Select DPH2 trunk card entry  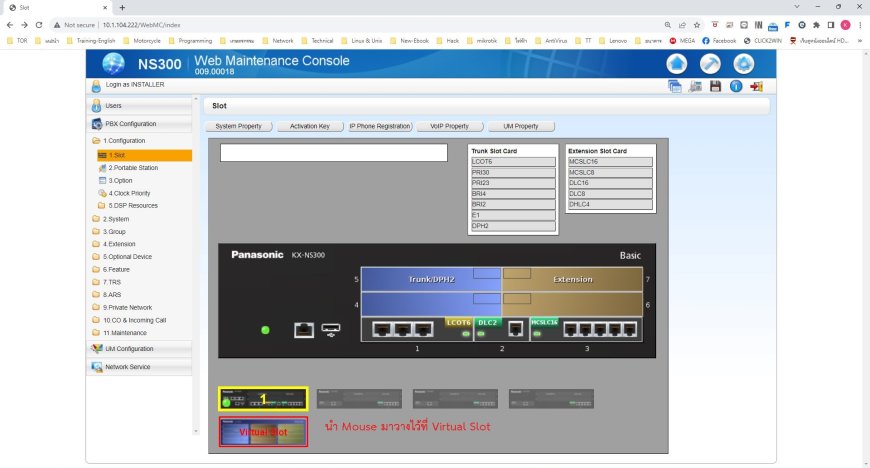point(513,226)
